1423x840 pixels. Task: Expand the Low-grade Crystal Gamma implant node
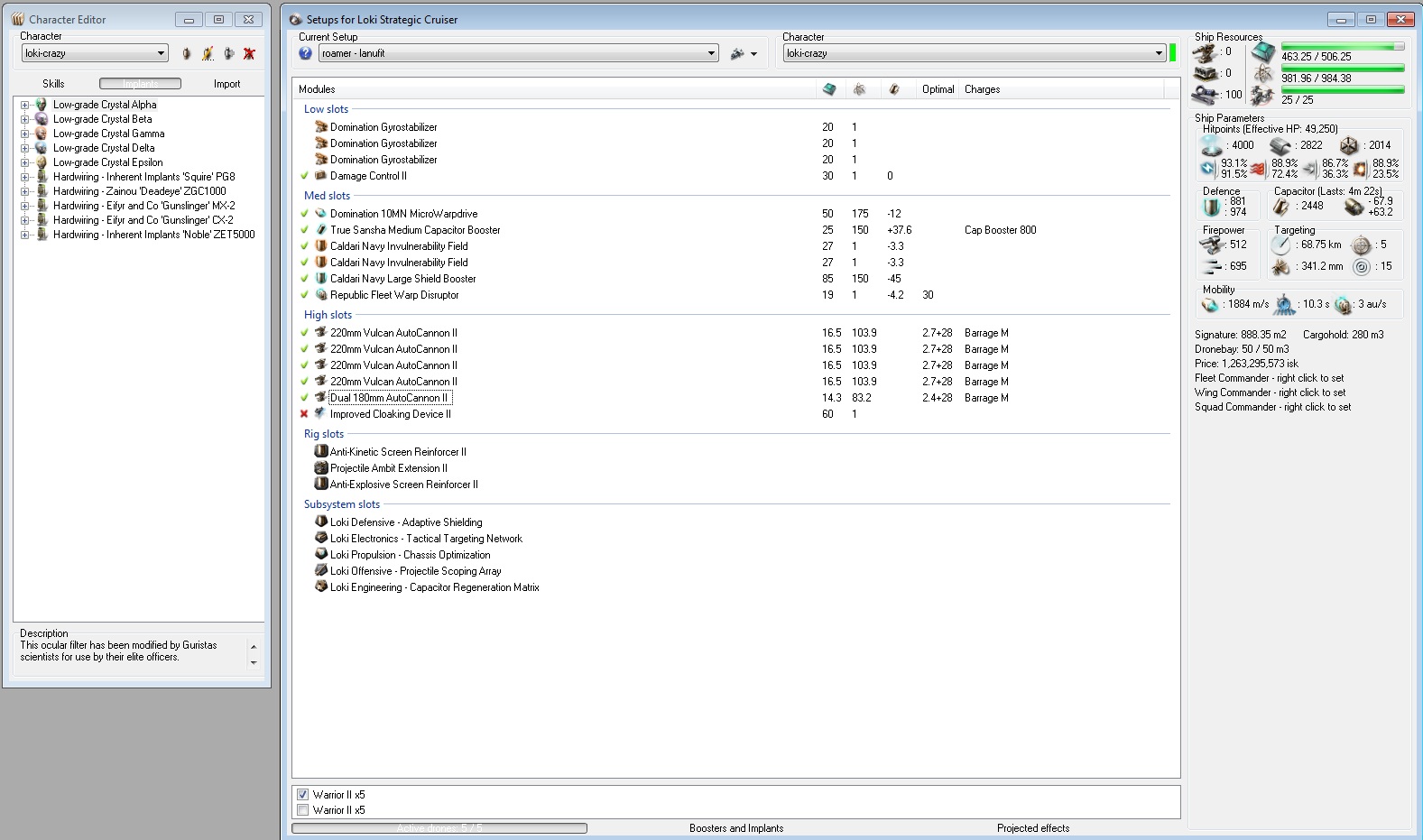(x=25, y=134)
